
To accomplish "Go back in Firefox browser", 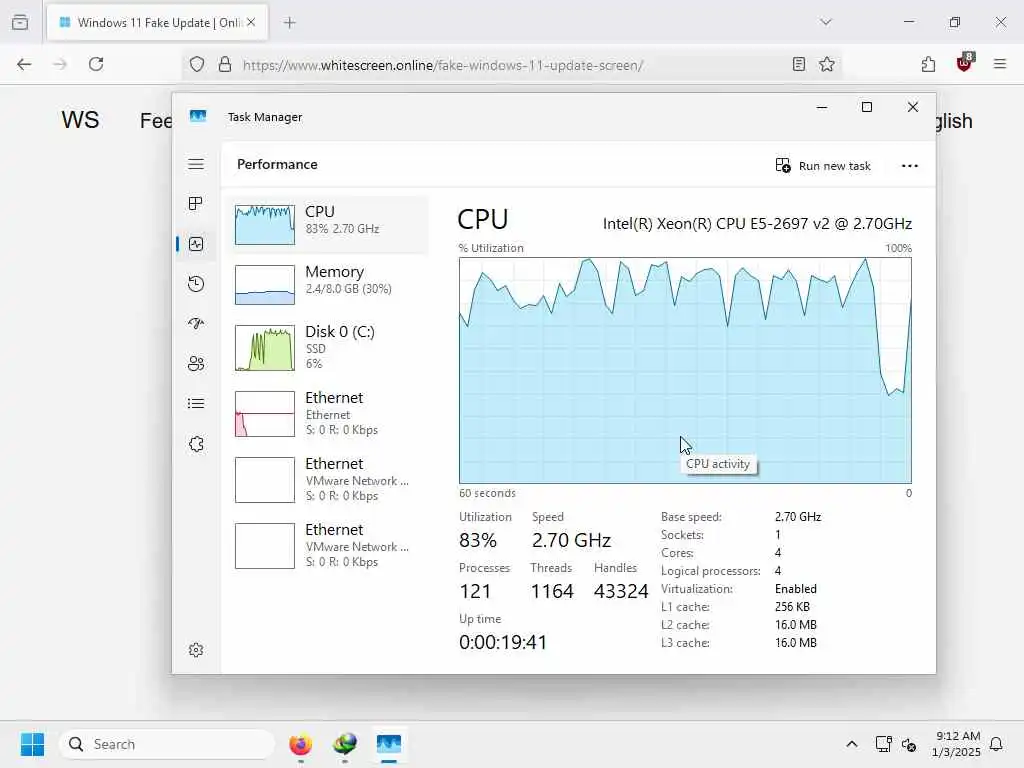I will coord(24,64).
